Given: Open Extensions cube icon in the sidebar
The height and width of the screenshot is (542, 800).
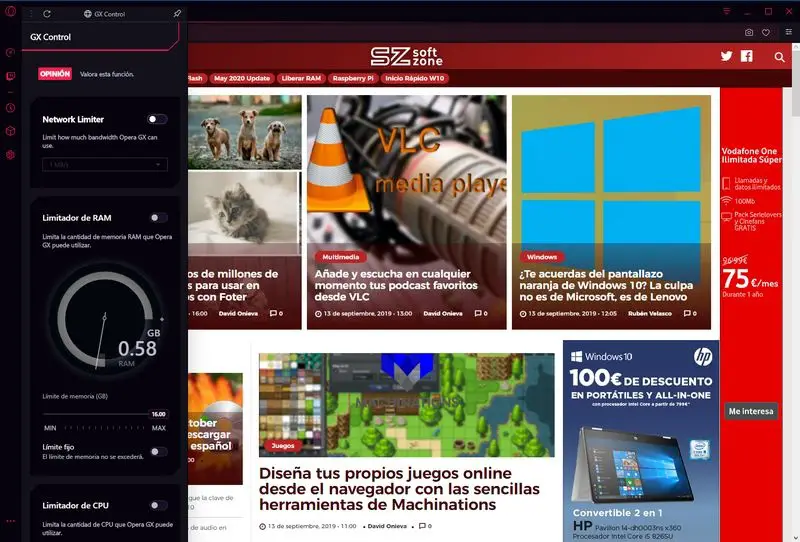Looking at the screenshot, I should point(10,131).
